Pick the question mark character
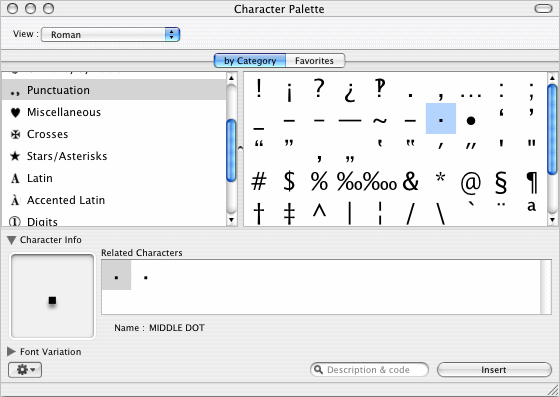The image size is (560, 397). point(319,89)
